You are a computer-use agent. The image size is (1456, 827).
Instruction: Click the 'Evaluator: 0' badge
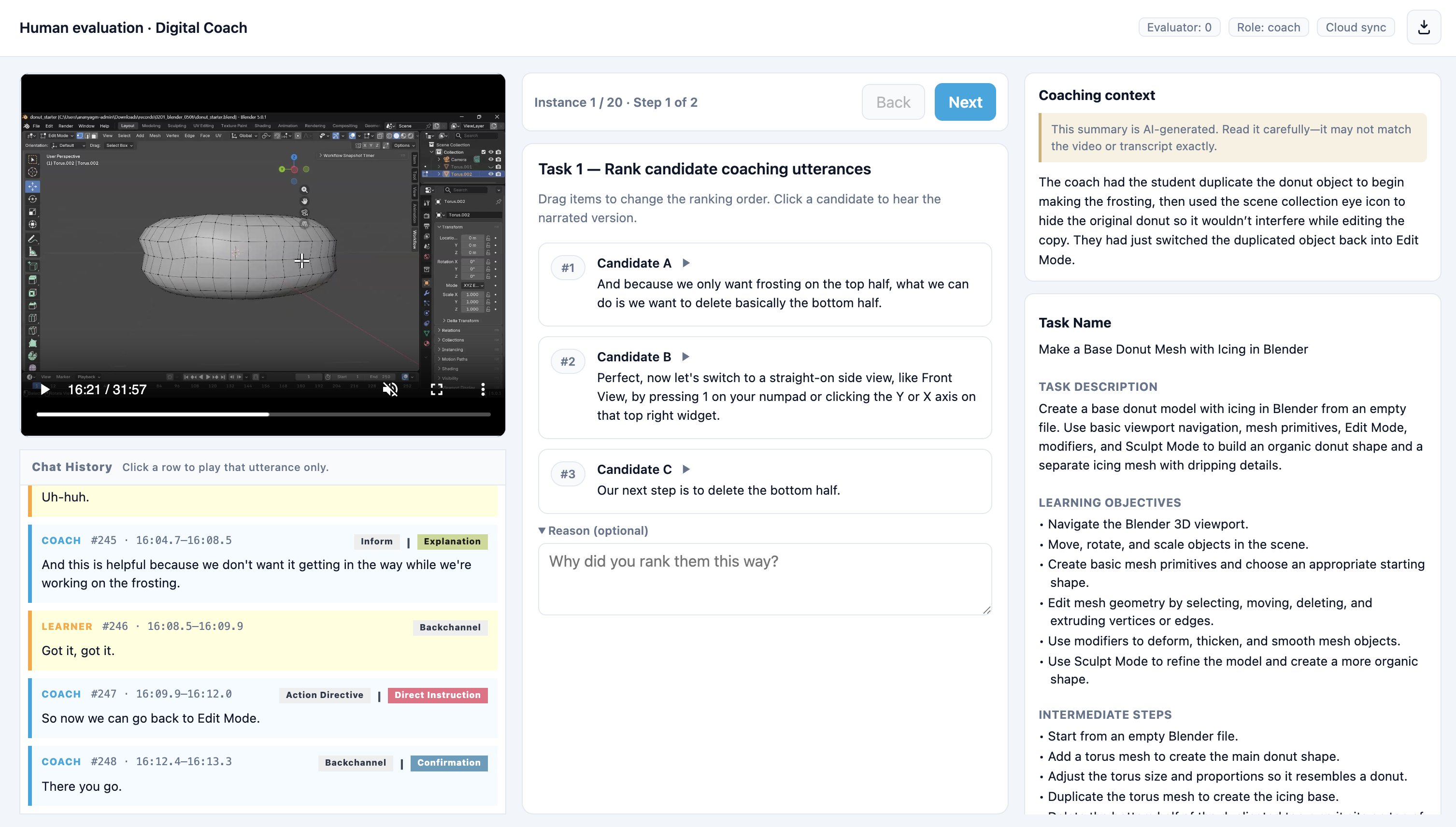tap(1179, 27)
